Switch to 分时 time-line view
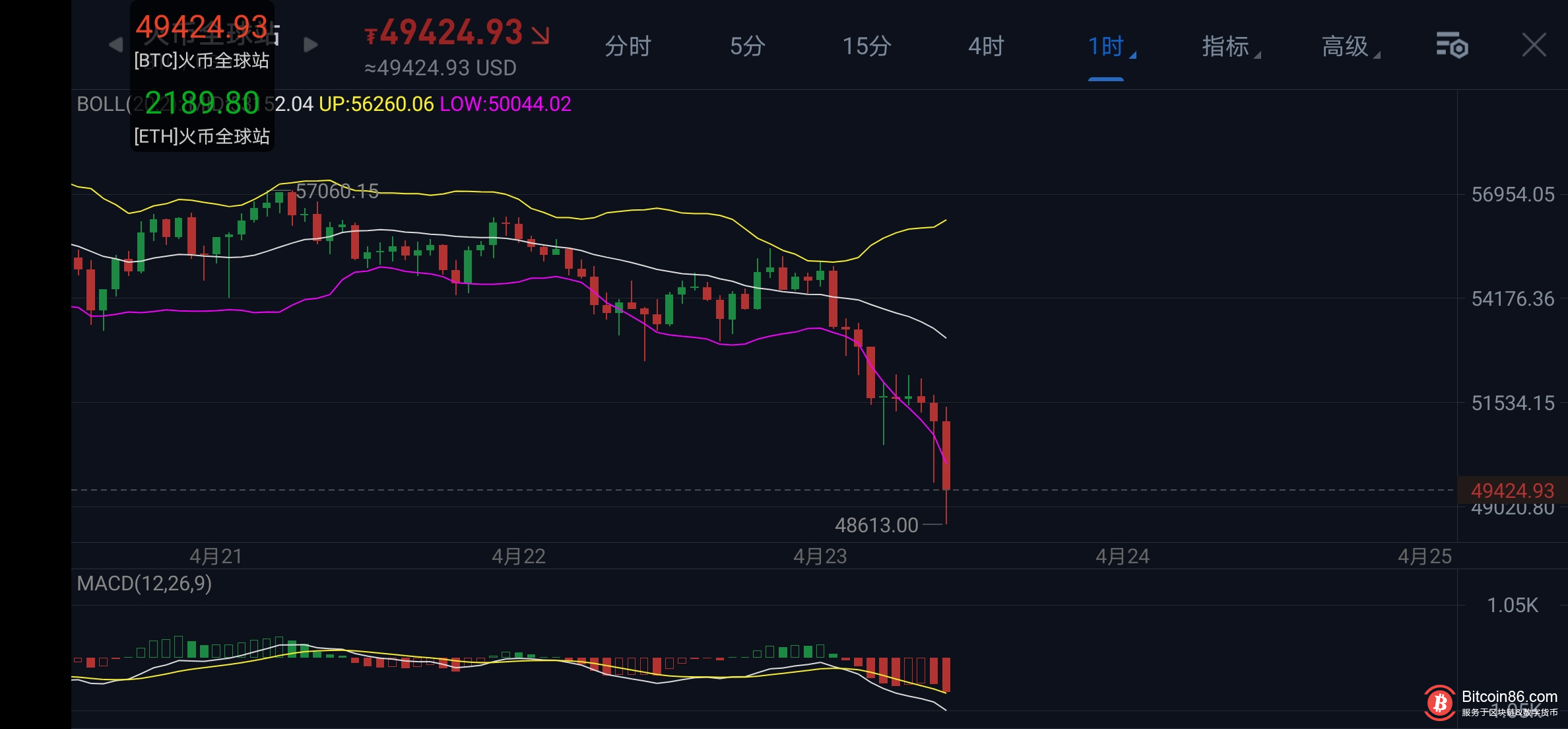This screenshot has height=729, width=1568. (x=628, y=46)
